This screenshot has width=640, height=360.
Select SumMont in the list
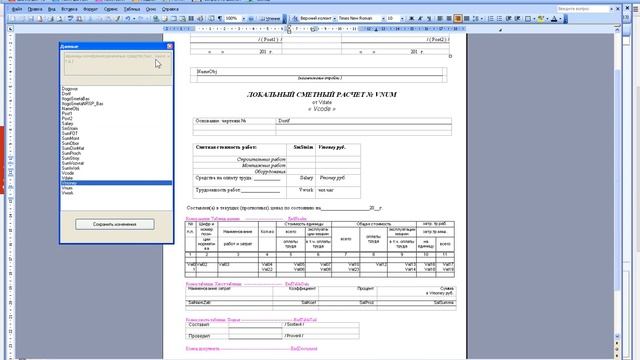70,138
